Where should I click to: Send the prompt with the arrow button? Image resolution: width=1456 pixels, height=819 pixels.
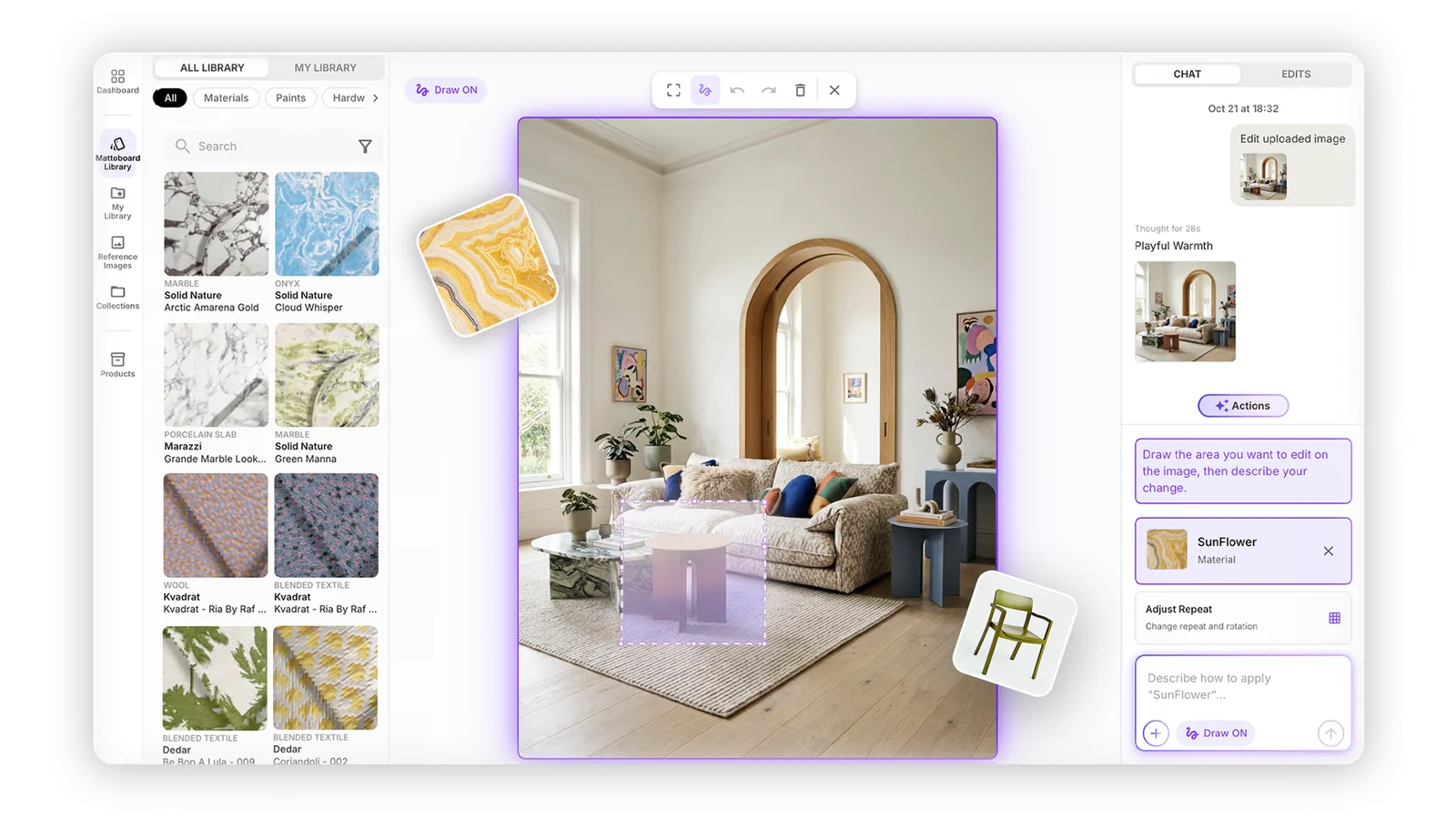coord(1330,733)
